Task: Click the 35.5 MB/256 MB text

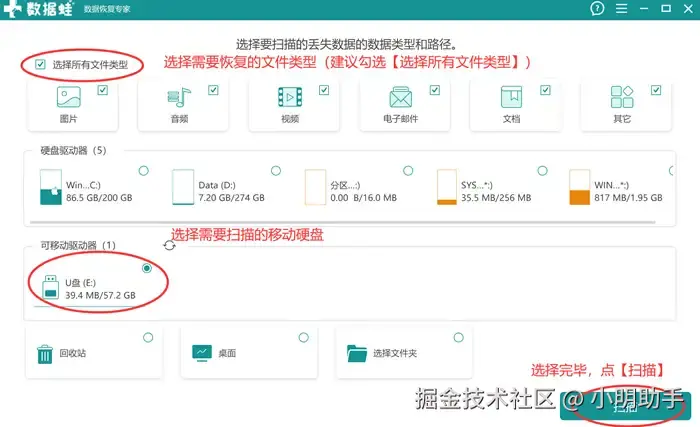Action: [496, 197]
